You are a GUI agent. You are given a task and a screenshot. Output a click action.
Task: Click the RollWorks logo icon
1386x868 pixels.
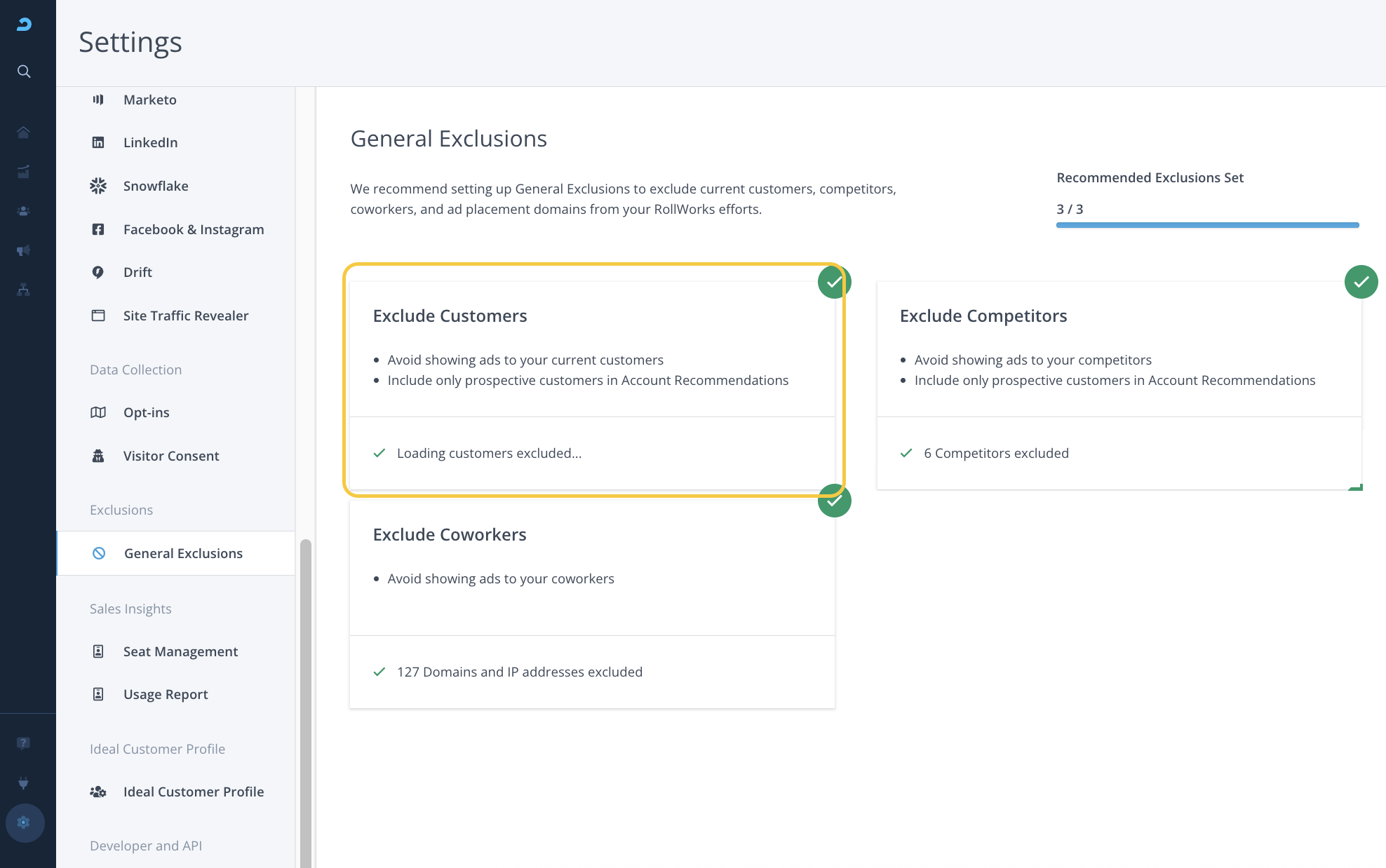[x=24, y=25]
